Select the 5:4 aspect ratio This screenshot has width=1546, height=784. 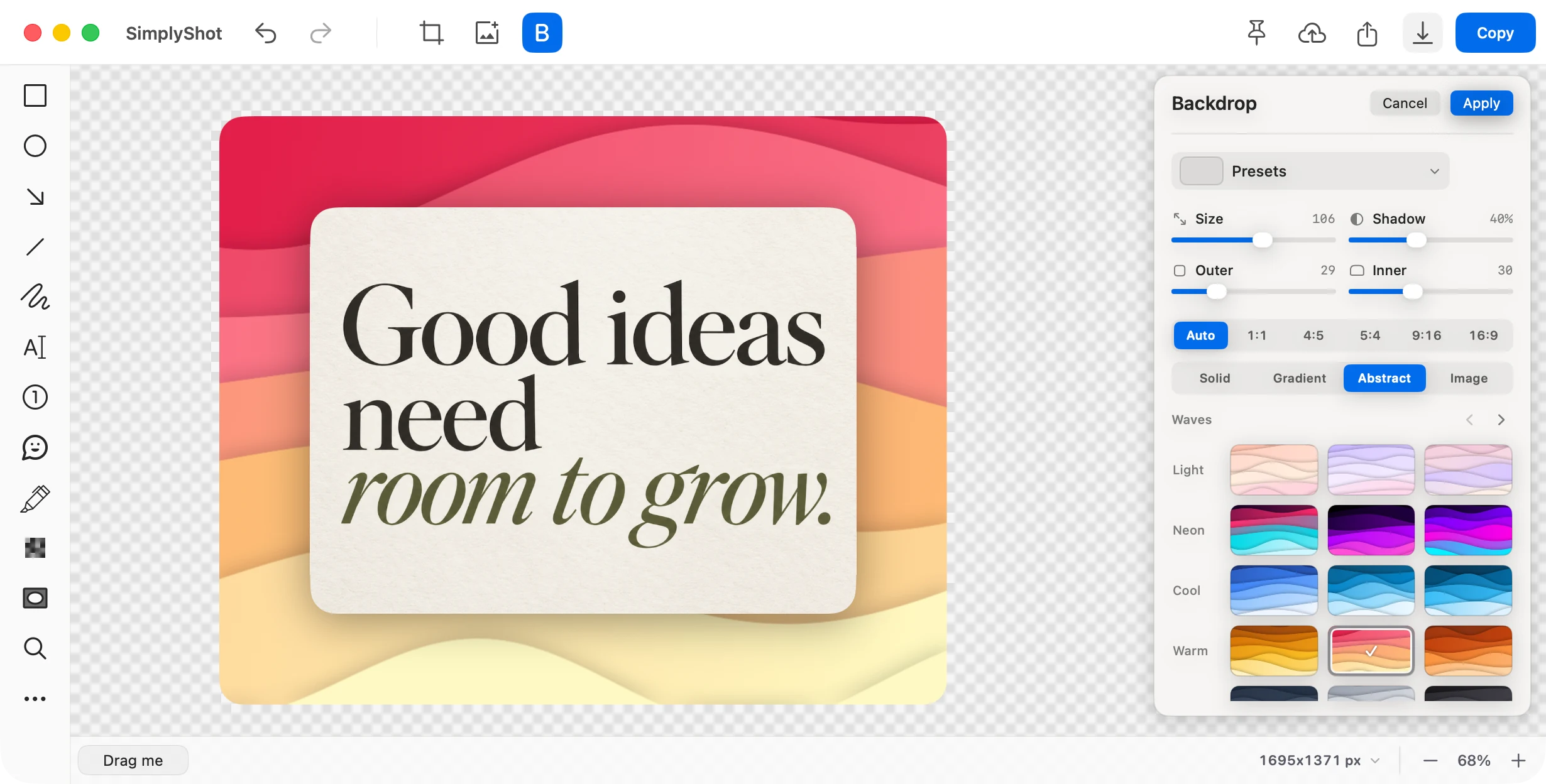tap(1370, 335)
